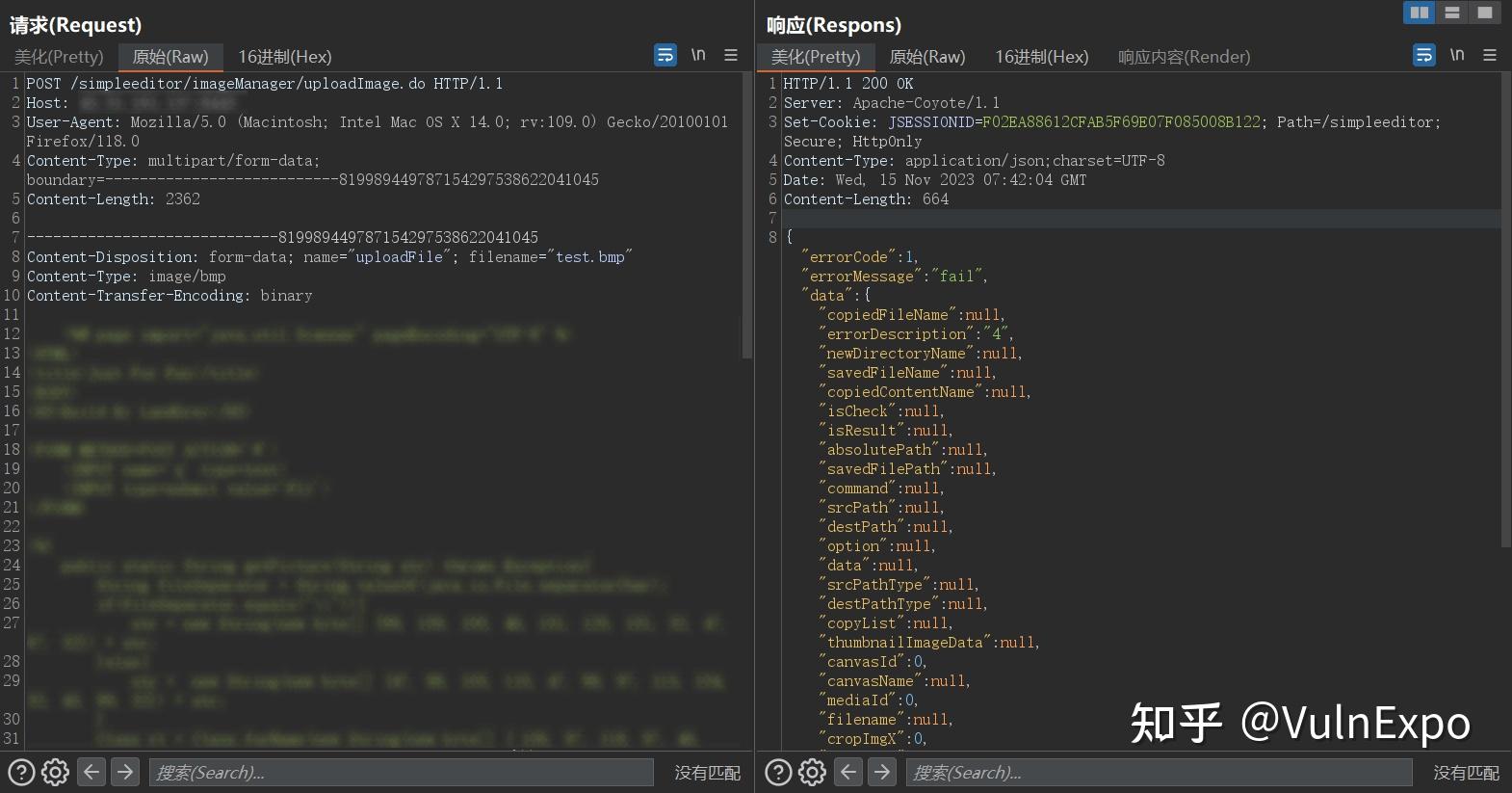Switch Response view to 16进制(Hex) tab

(1042, 57)
